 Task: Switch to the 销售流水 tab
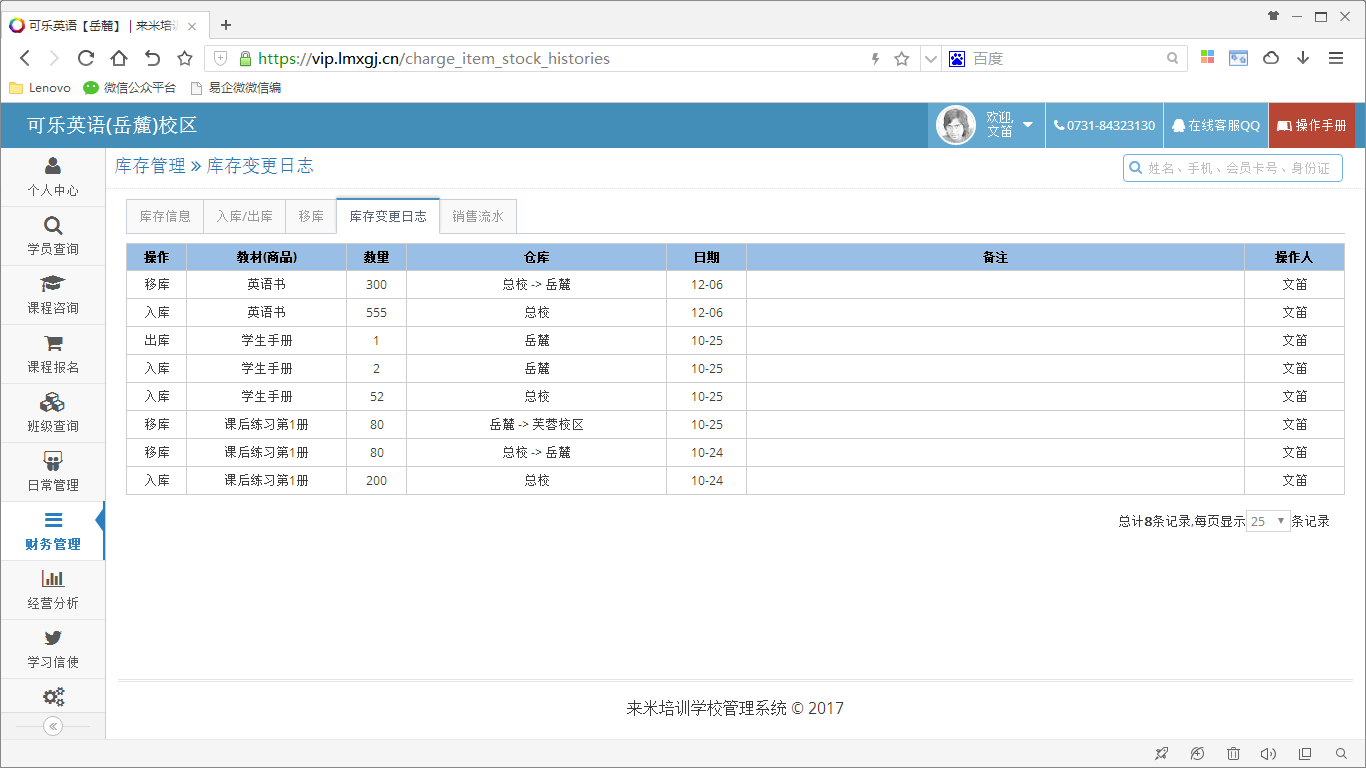(477, 216)
